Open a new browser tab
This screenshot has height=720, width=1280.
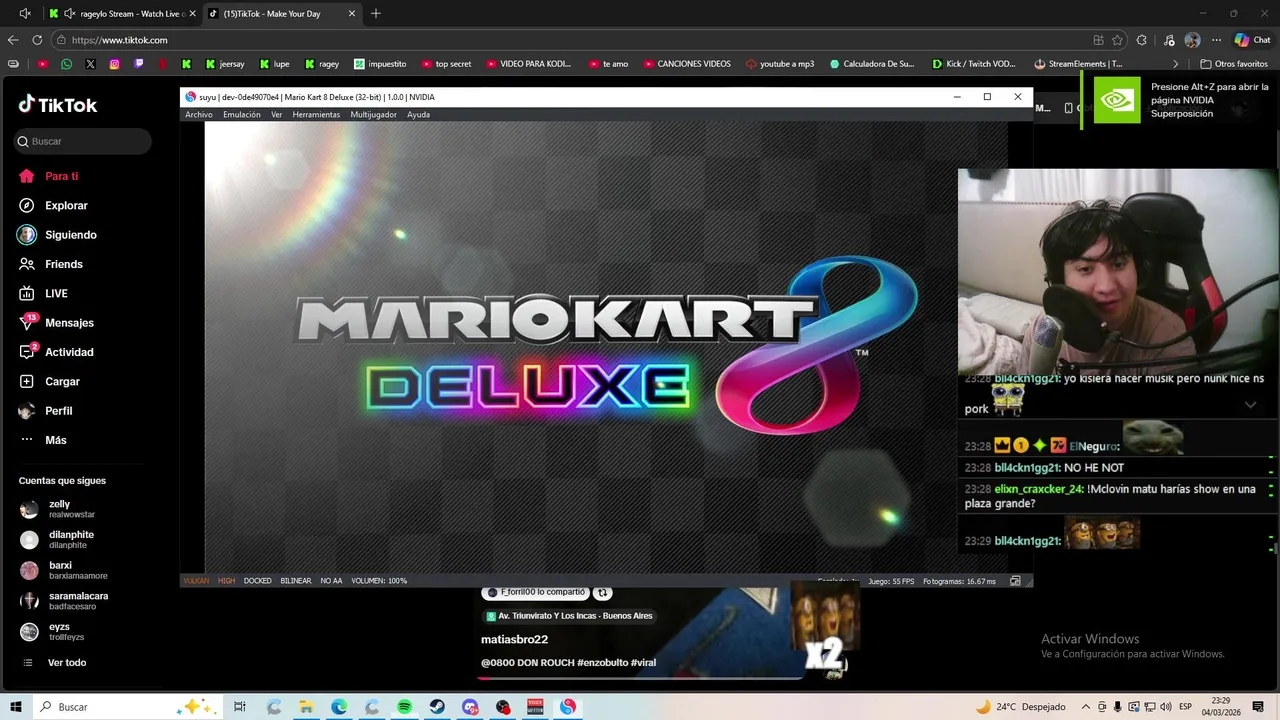point(376,14)
